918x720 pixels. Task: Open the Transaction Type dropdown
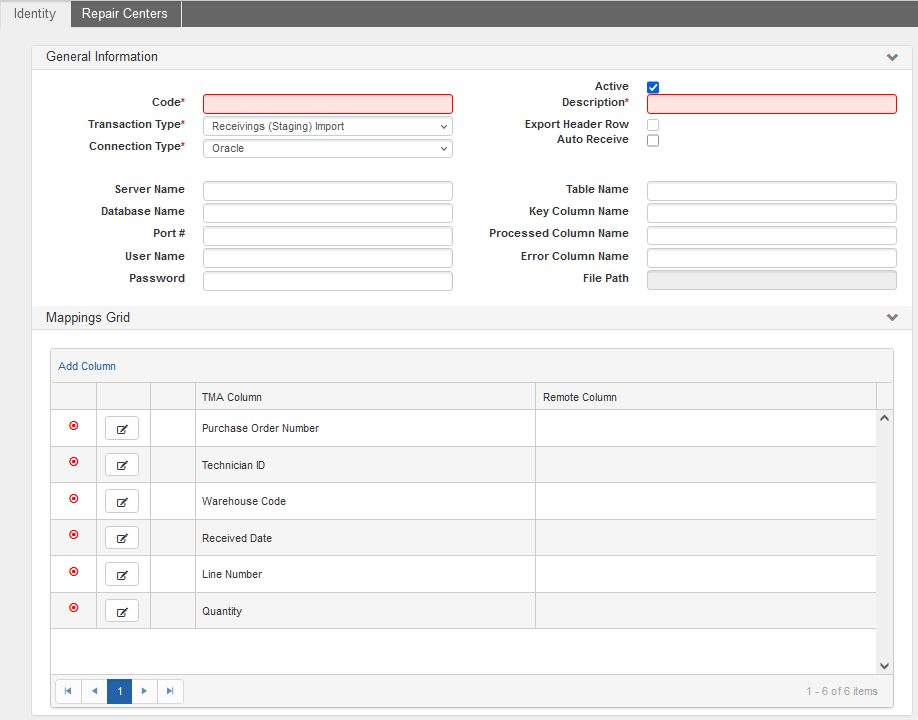pyautogui.click(x=327, y=127)
